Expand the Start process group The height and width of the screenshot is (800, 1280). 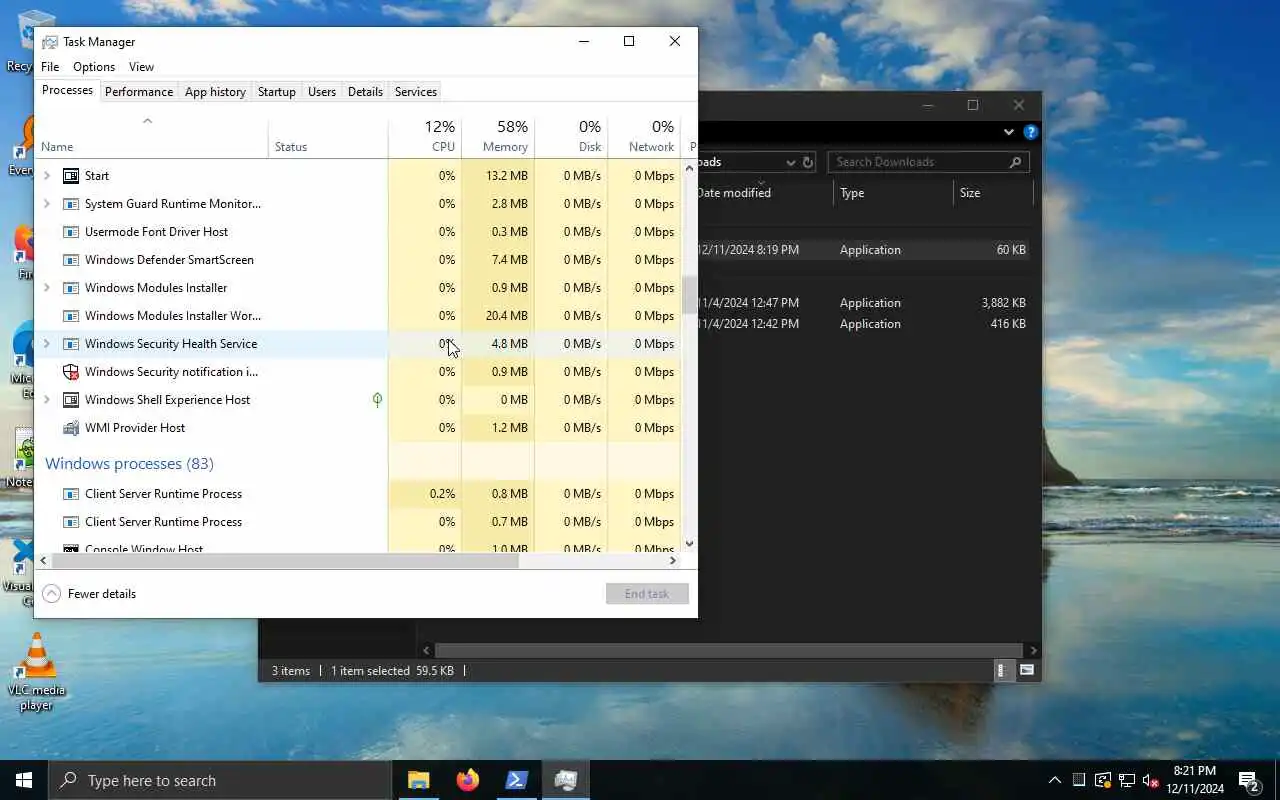pyautogui.click(x=47, y=176)
